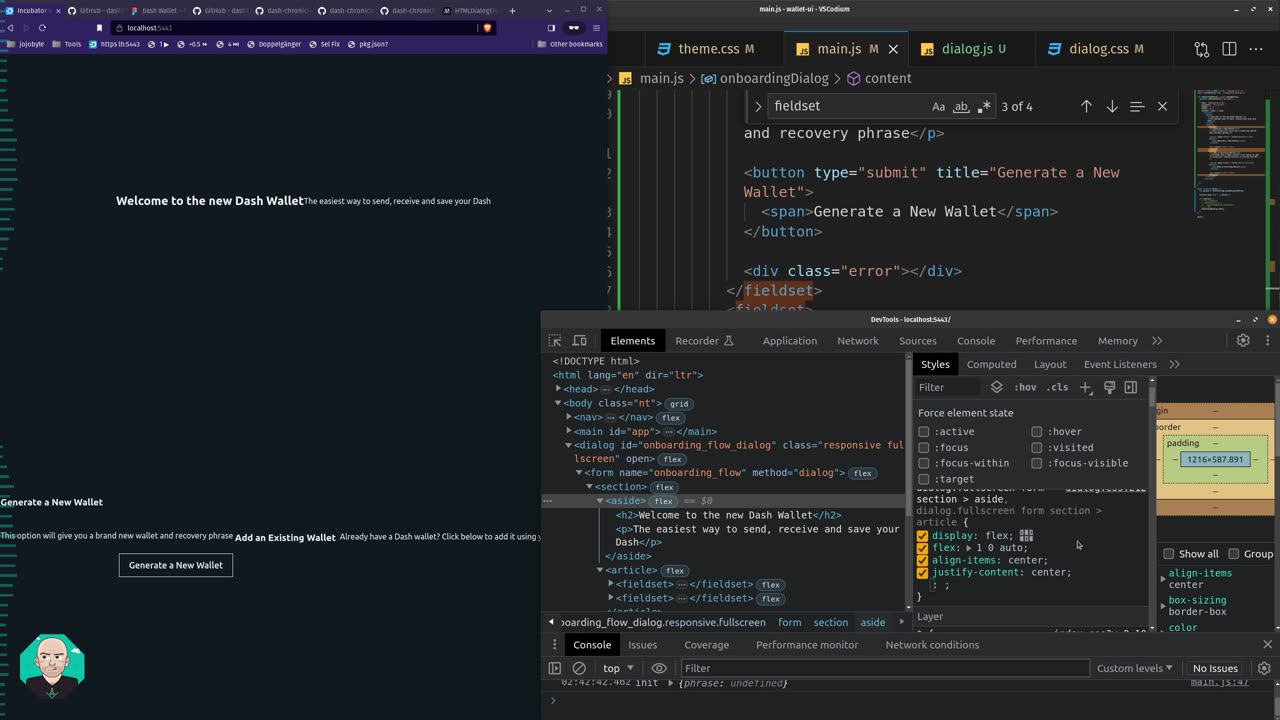
Task: Reload the browser page
Action: 42,28
